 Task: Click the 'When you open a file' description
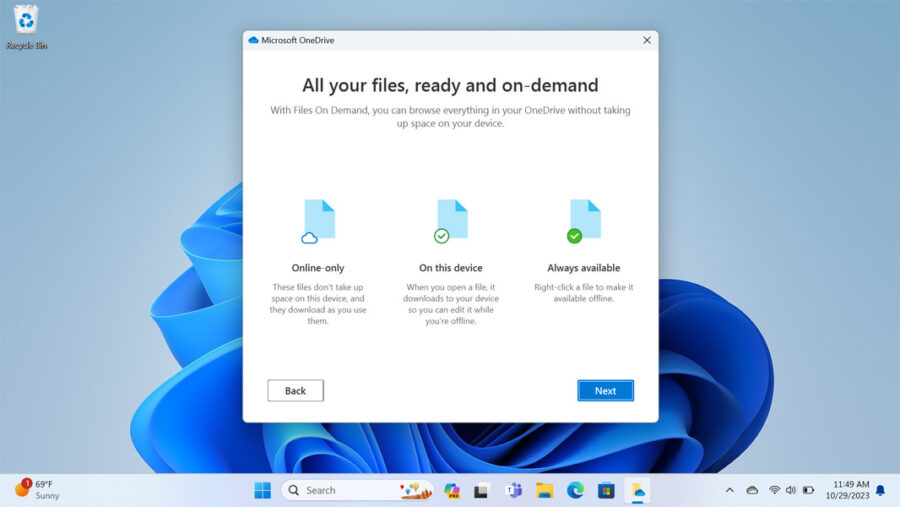tap(451, 304)
